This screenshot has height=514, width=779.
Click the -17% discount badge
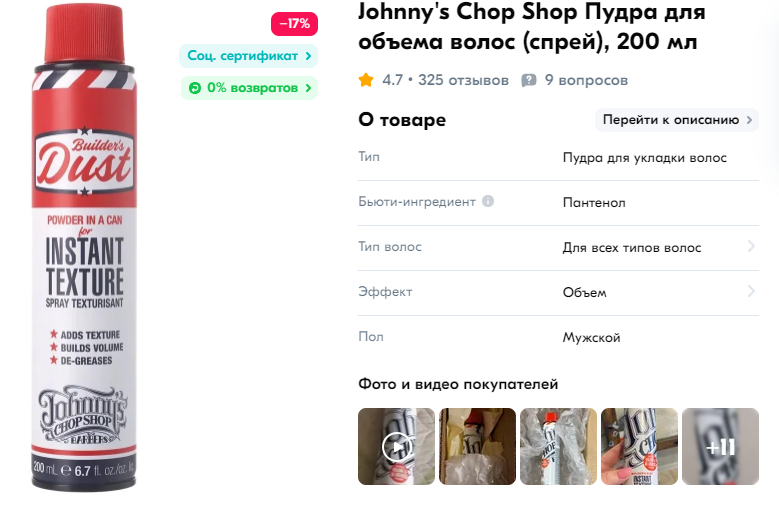click(294, 24)
